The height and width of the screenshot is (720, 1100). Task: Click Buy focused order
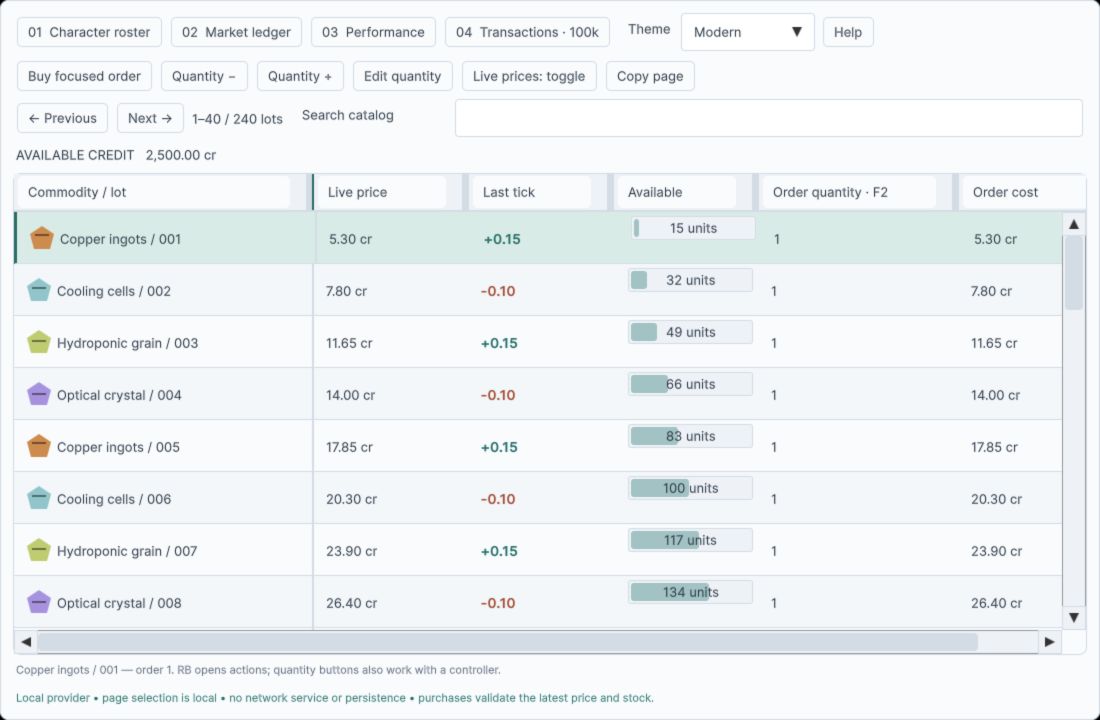pos(84,76)
